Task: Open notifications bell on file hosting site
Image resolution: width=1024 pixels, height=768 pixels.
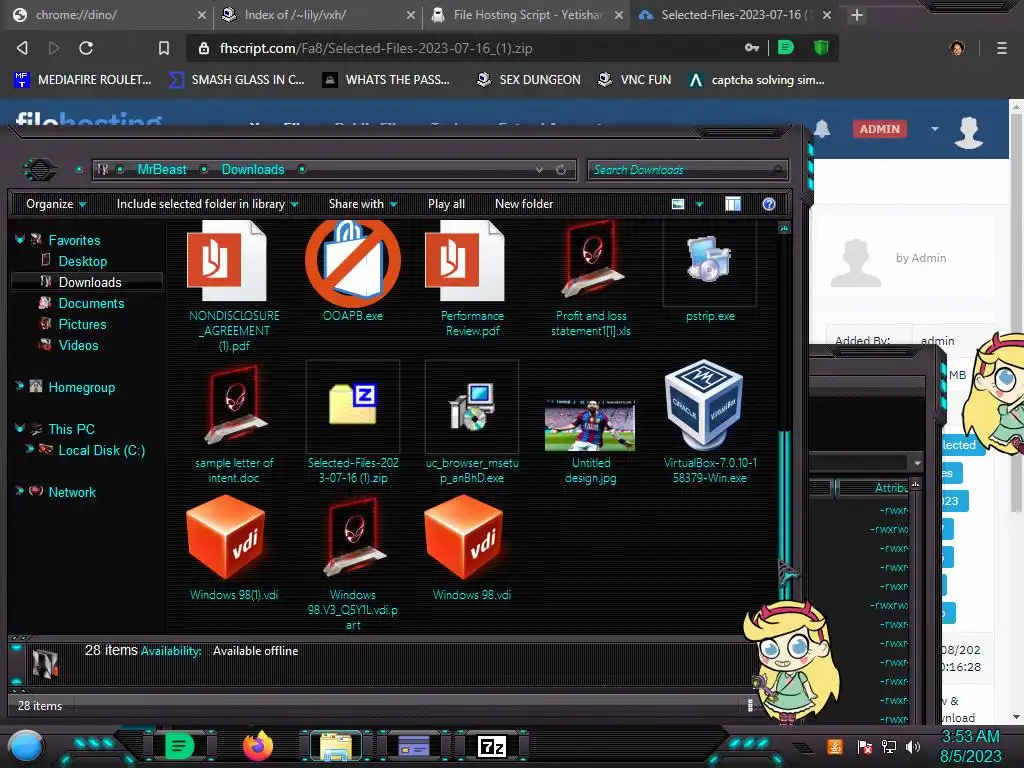Action: (x=822, y=129)
